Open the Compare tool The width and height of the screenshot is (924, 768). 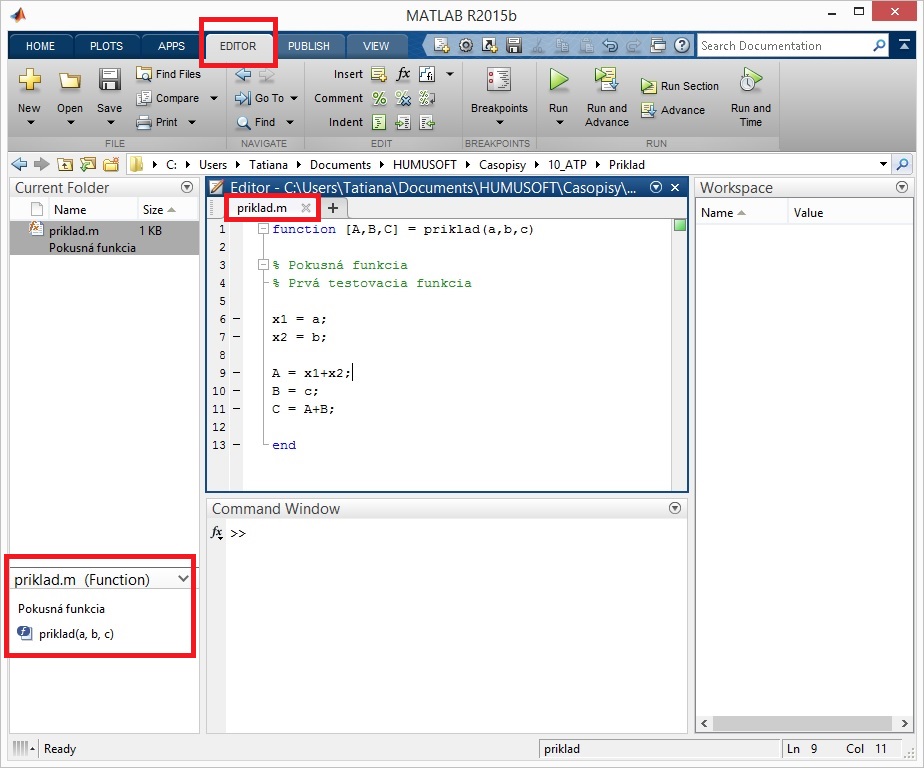169,98
